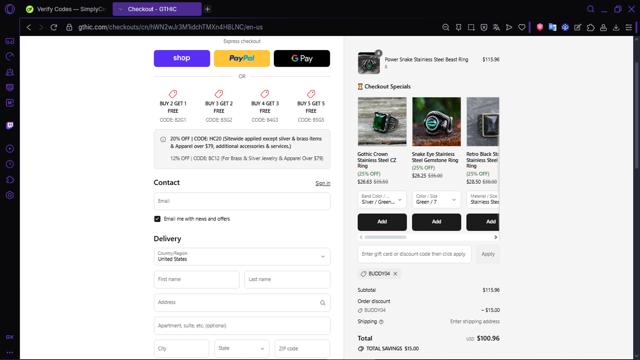The height and width of the screenshot is (360, 640).
Task: Click the gift card or discount code field
Action: (x=414, y=254)
